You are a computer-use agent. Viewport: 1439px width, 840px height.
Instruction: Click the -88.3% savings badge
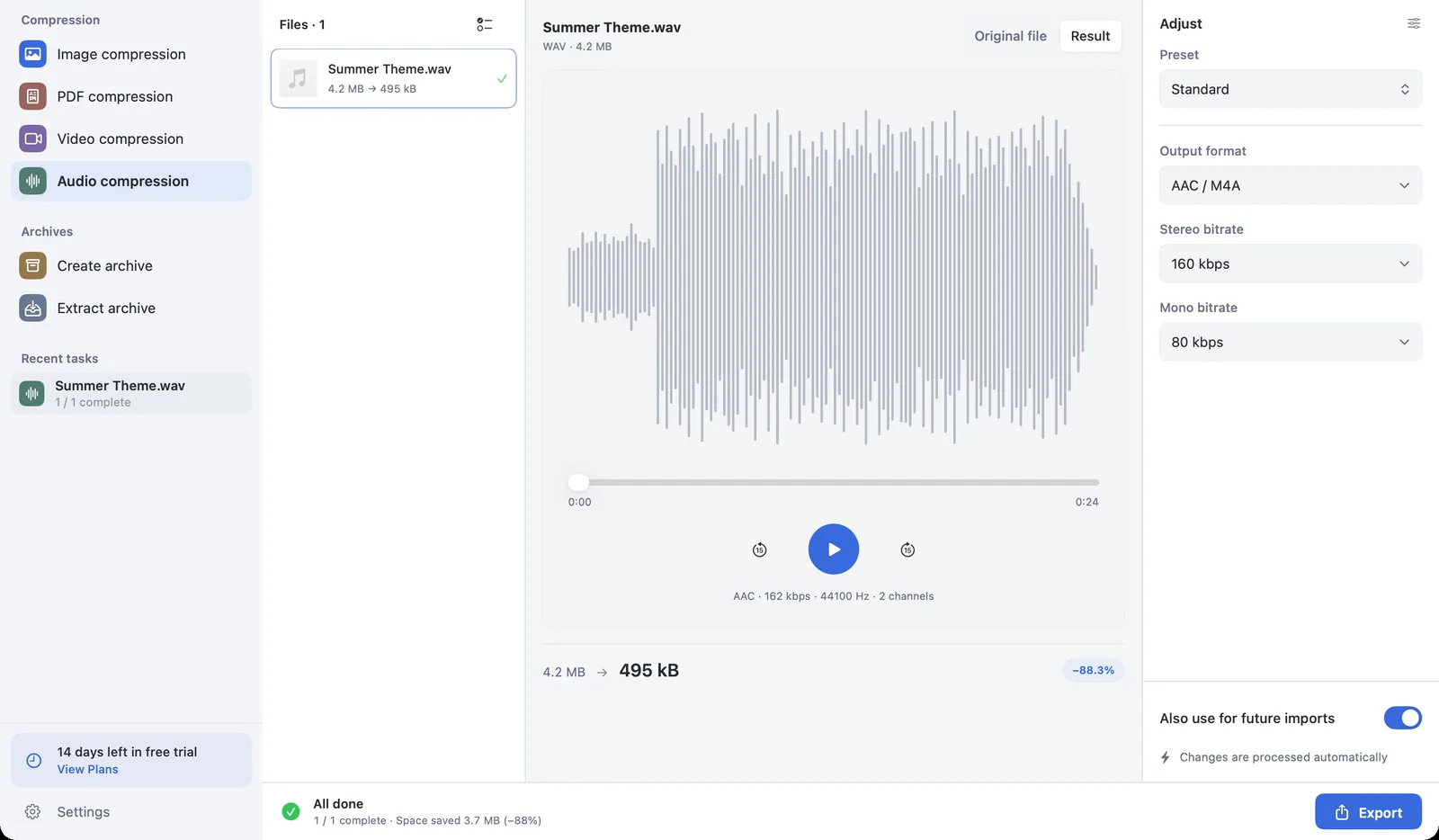pyautogui.click(x=1093, y=670)
